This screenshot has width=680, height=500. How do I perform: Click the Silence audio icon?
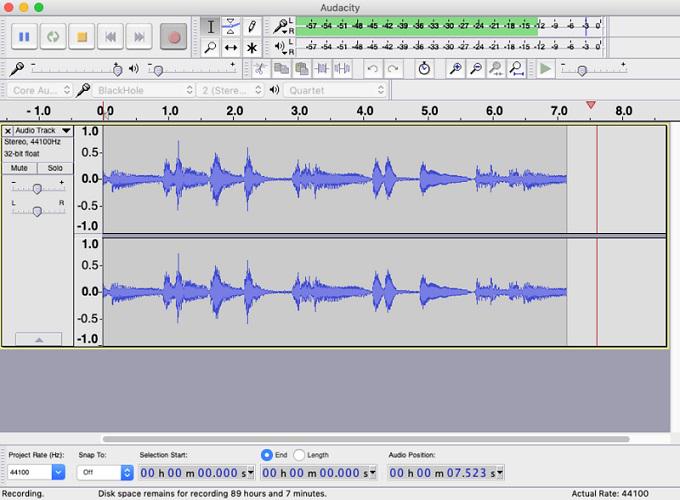click(343, 69)
